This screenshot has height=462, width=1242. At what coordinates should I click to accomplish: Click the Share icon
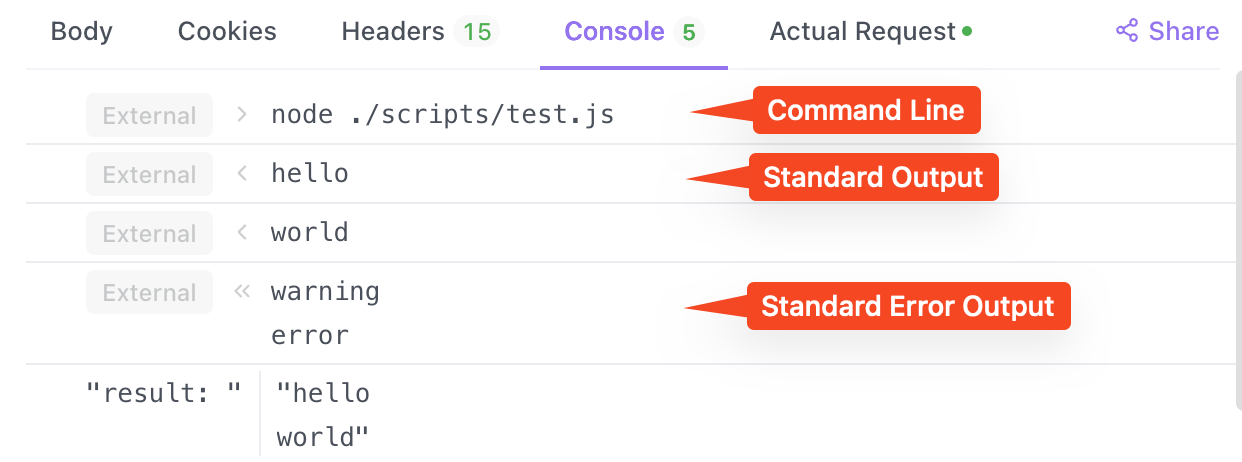click(x=1127, y=32)
